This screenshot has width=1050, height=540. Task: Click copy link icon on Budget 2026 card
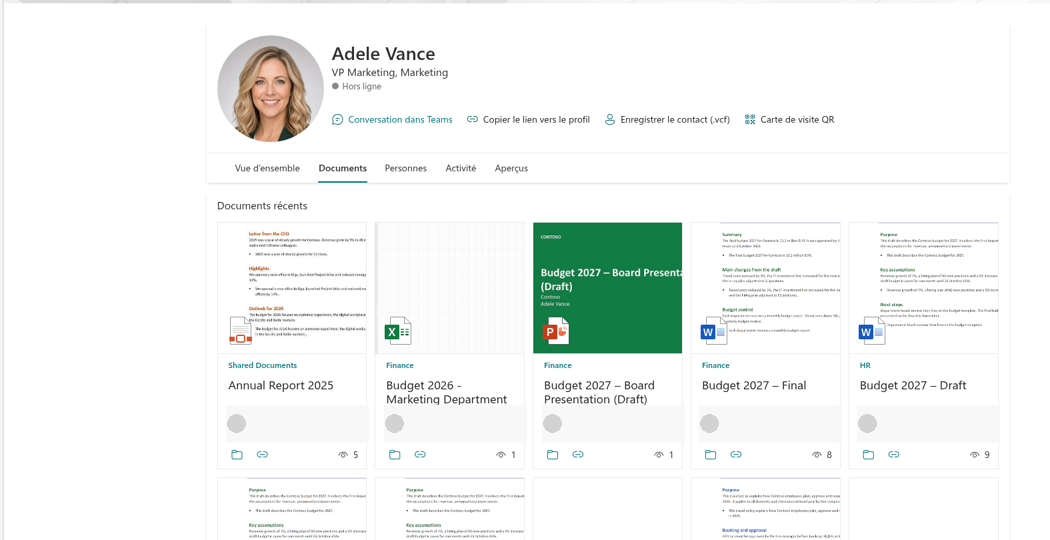(420, 455)
